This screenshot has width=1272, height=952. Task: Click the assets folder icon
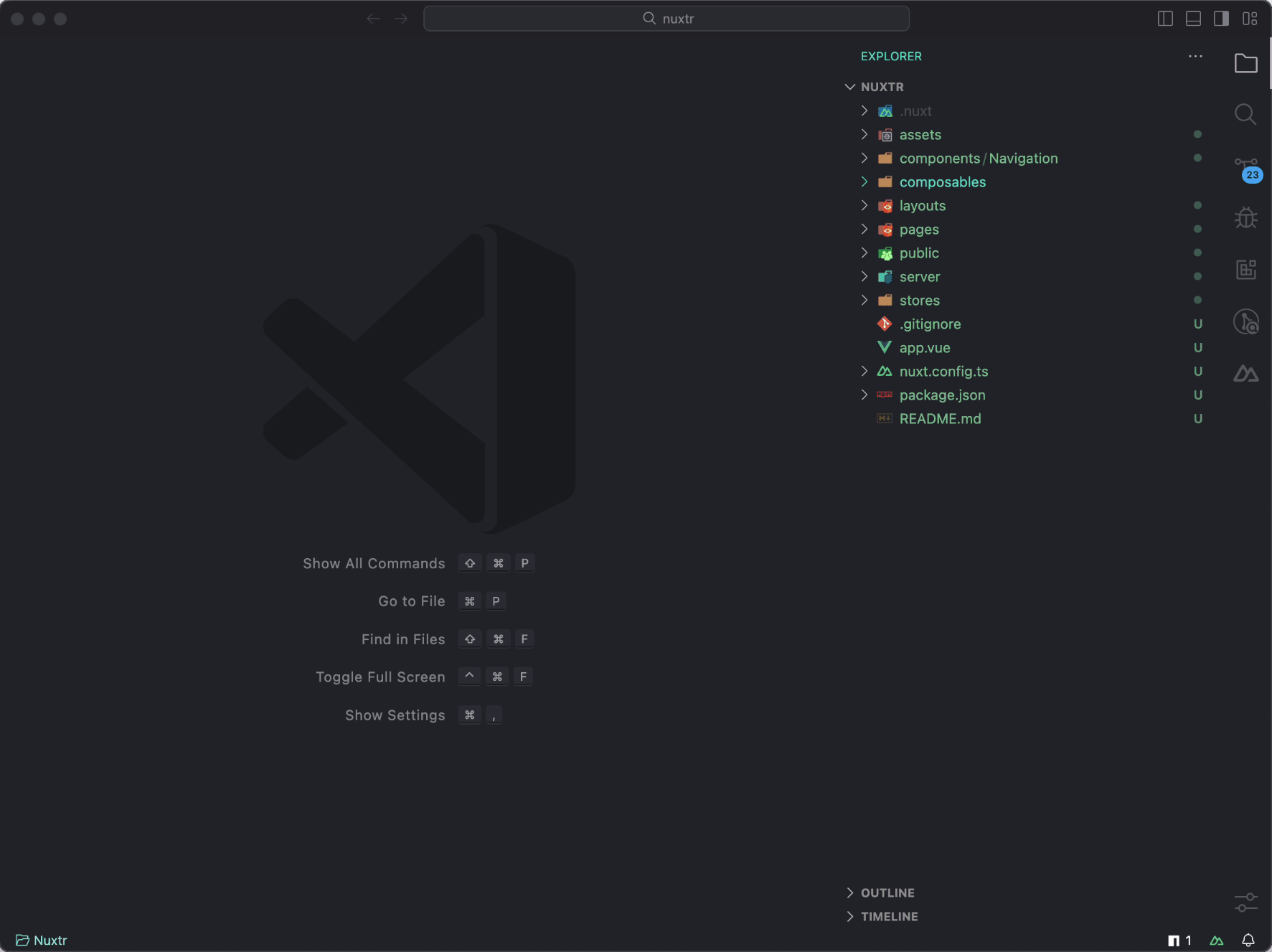point(885,135)
